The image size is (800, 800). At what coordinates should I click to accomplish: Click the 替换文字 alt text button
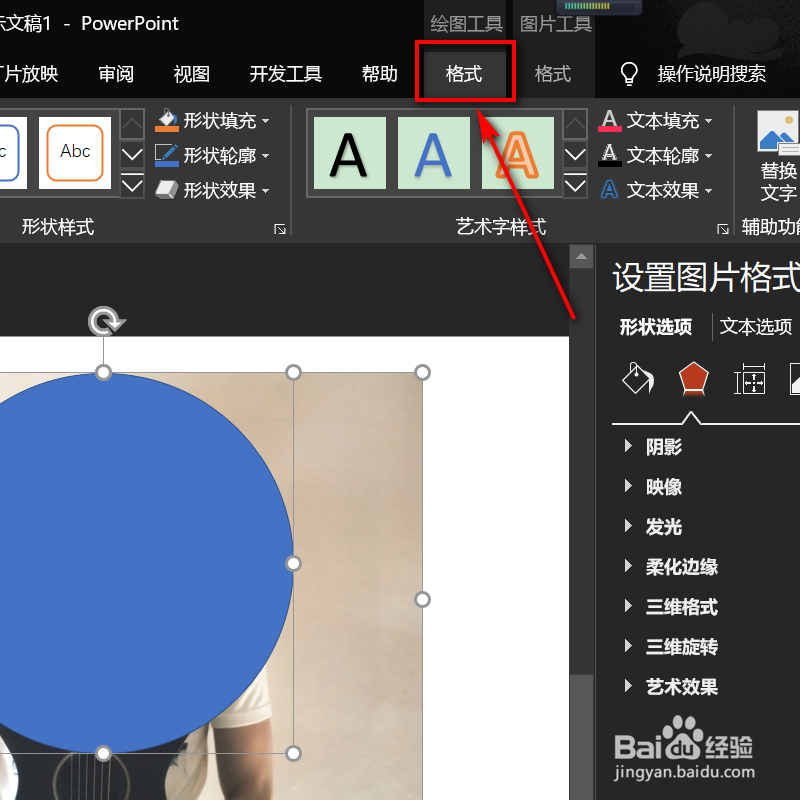(x=778, y=157)
